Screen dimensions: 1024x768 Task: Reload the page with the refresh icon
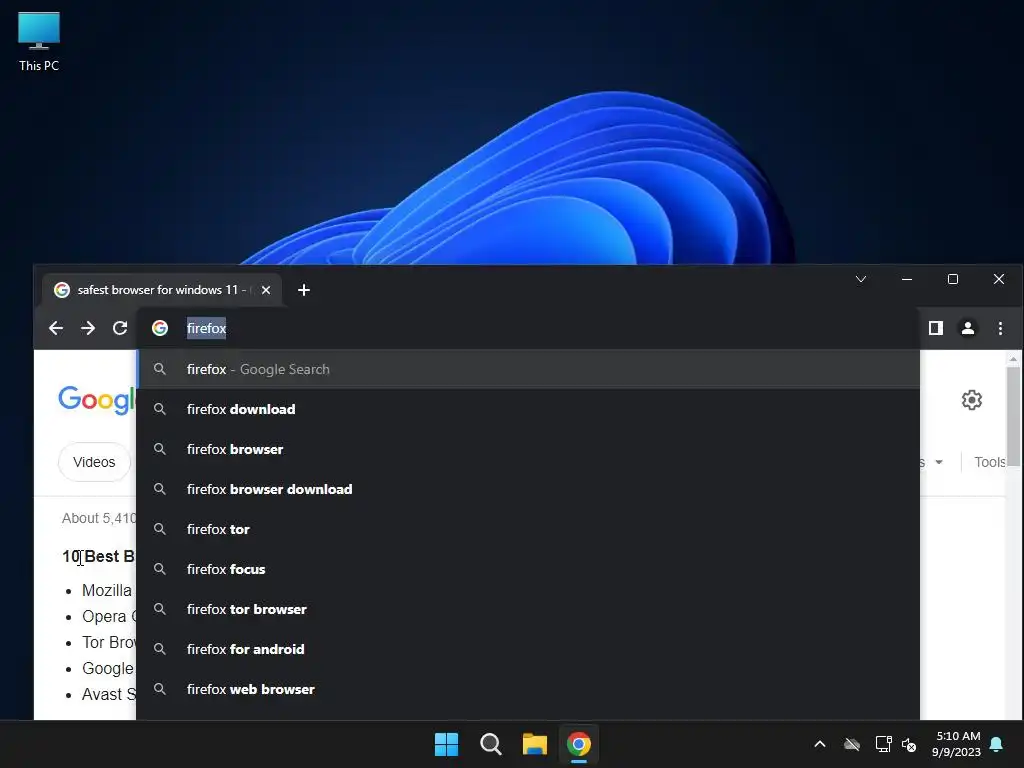(x=120, y=328)
